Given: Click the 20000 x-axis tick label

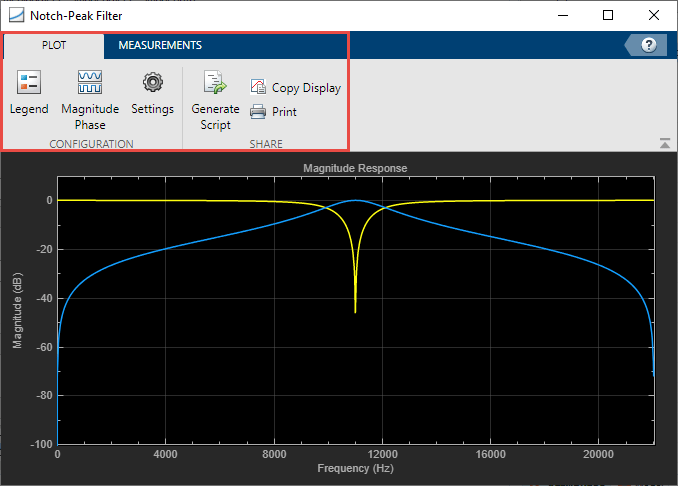Looking at the screenshot, I should coord(598,454).
